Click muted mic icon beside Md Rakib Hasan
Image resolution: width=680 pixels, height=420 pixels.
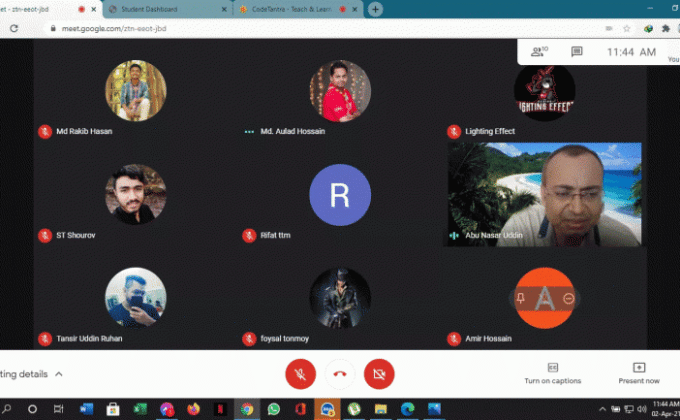coord(45,131)
